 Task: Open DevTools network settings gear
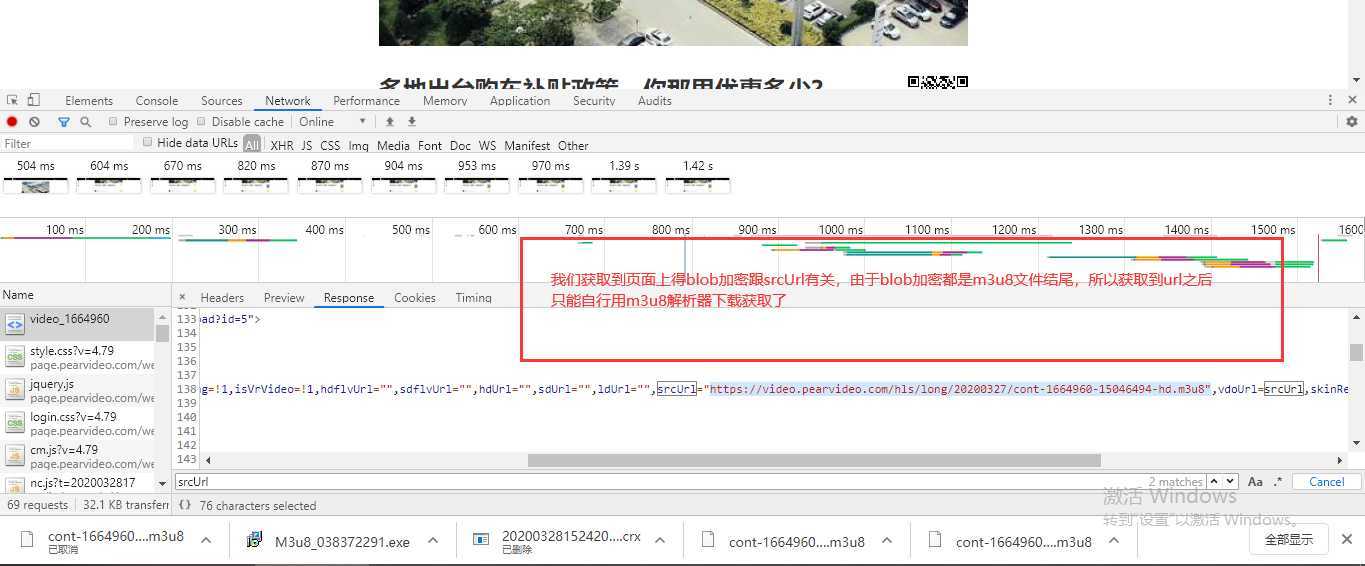(x=1352, y=122)
